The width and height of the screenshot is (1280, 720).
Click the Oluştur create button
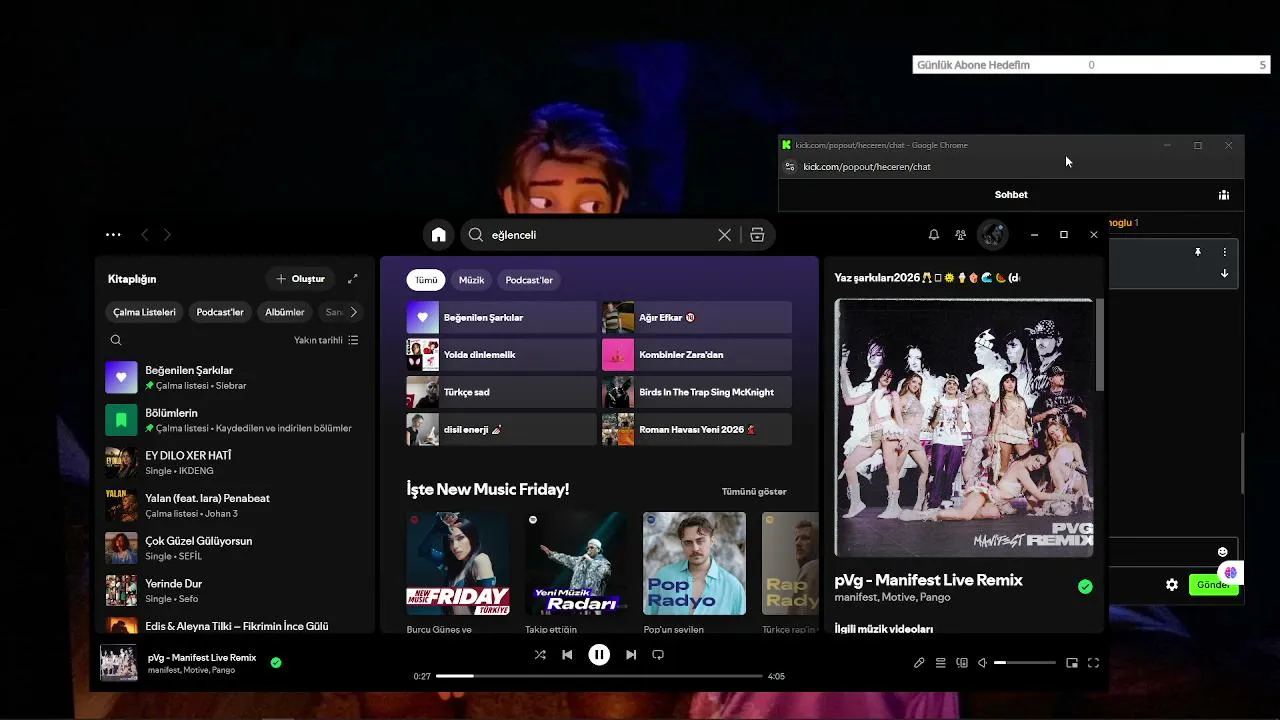click(x=301, y=279)
